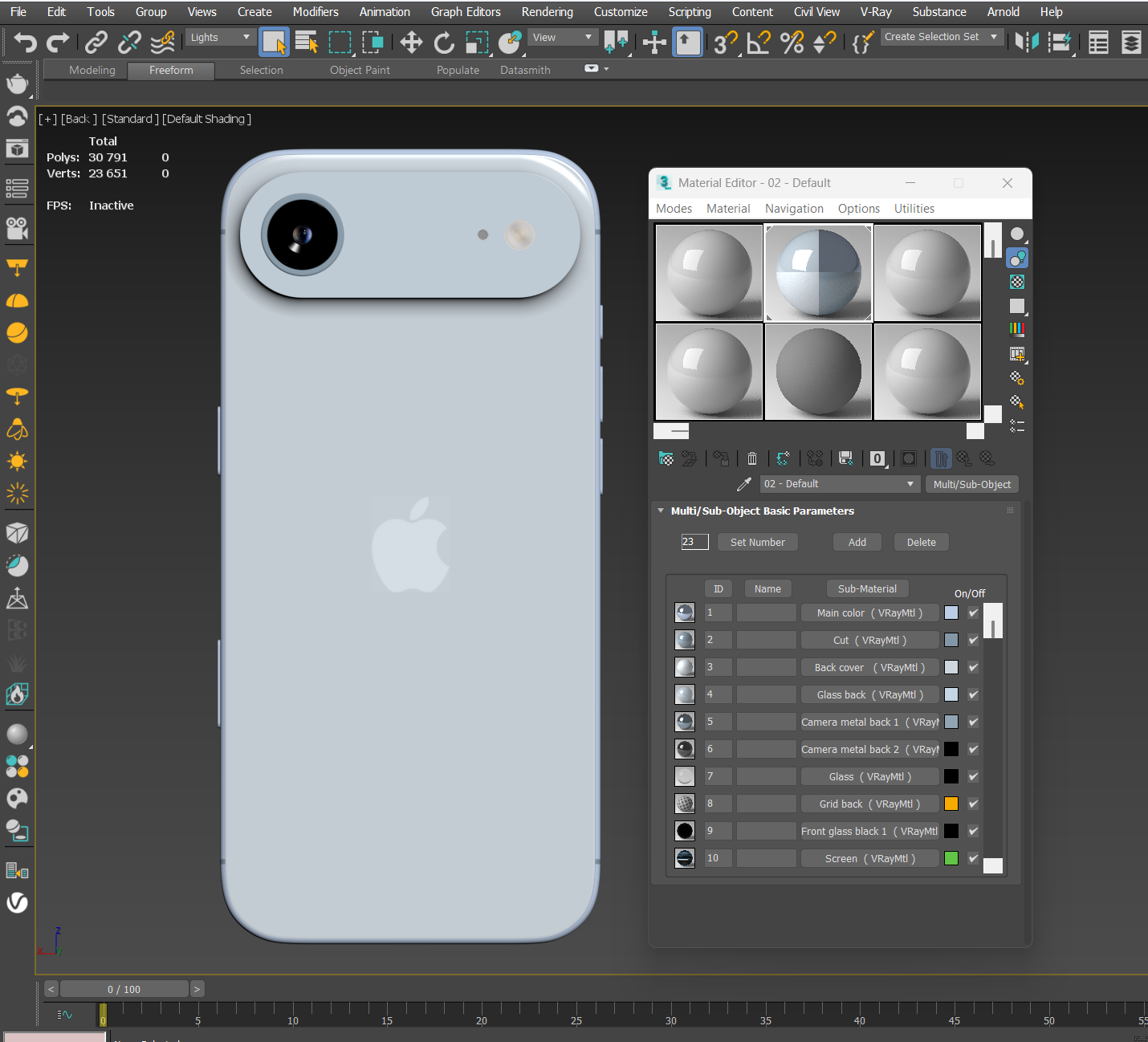The image size is (1148, 1042).
Task: Select the Move transform tool
Action: [x=411, y=42]
